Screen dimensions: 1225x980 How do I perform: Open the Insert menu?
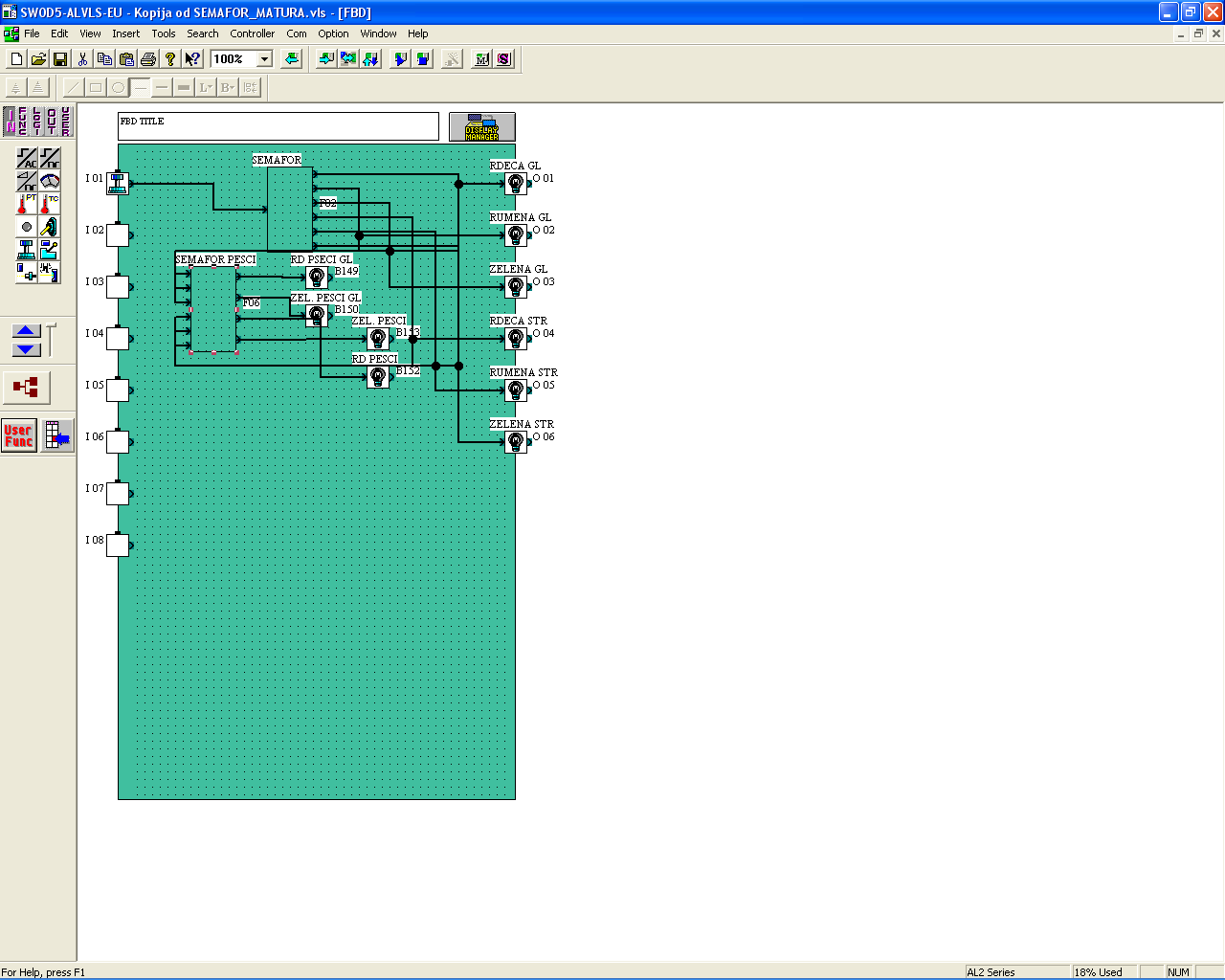coord(125,33)
